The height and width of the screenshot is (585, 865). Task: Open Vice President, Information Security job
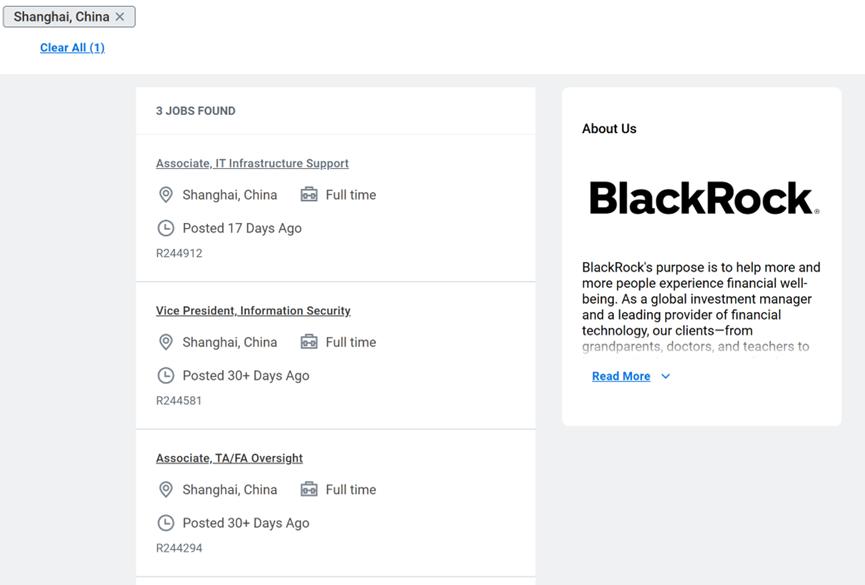pos(253,311)
